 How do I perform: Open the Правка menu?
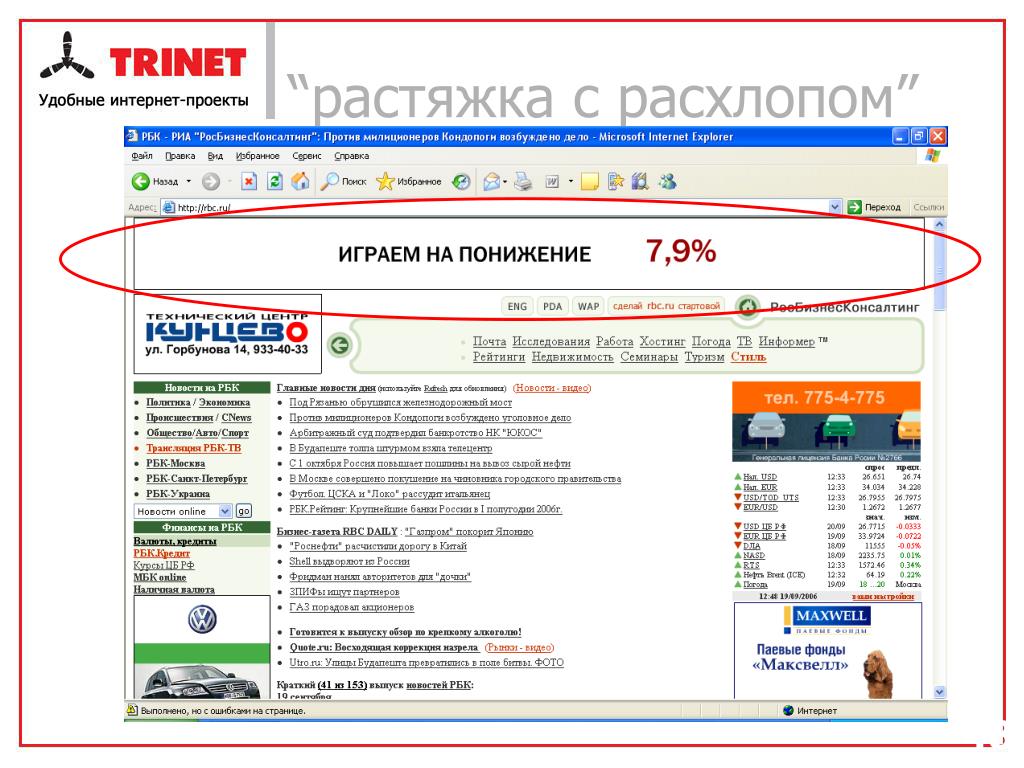pos(180,156)
